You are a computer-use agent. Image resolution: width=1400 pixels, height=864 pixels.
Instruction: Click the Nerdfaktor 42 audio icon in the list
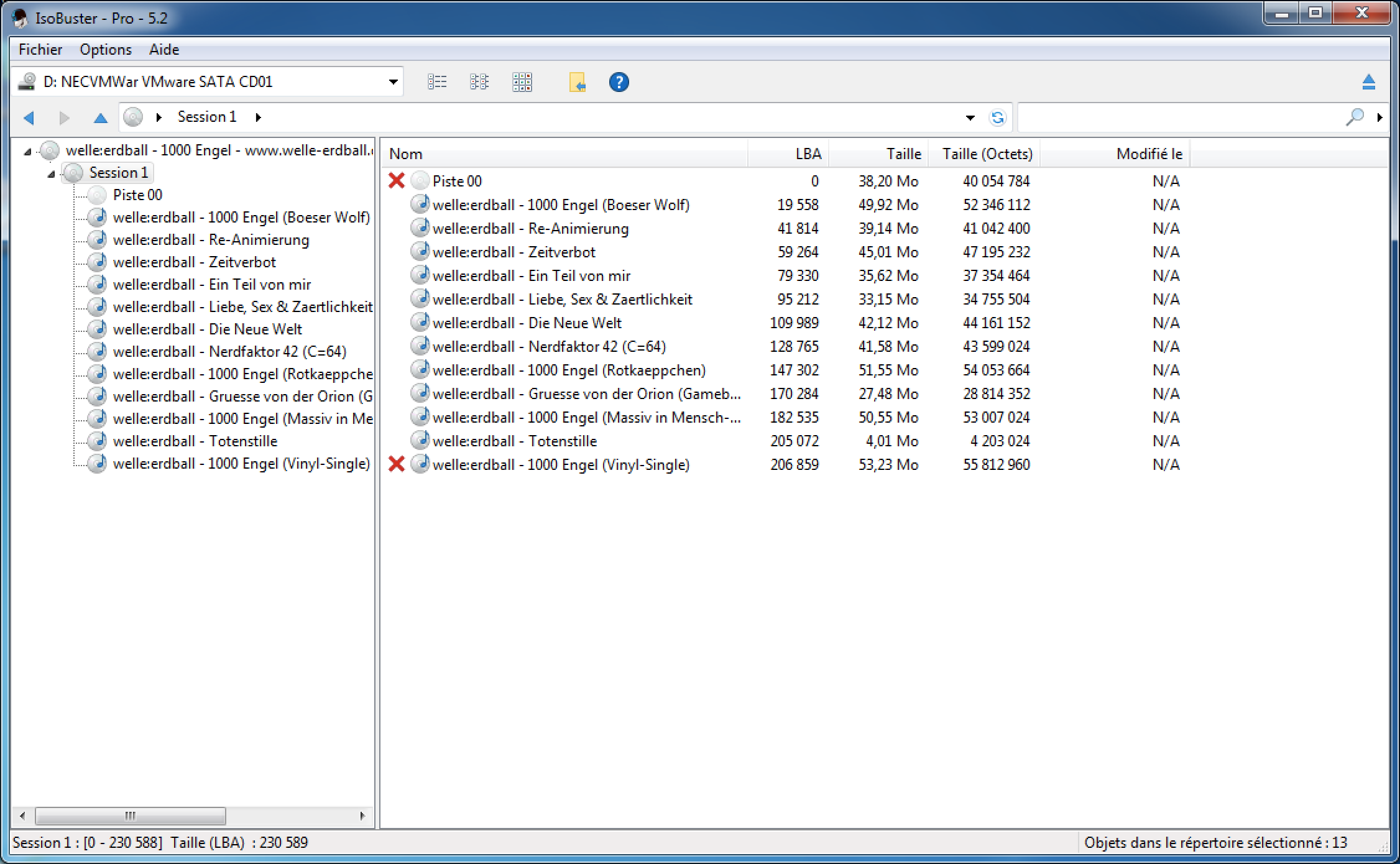tap(420, 346)
